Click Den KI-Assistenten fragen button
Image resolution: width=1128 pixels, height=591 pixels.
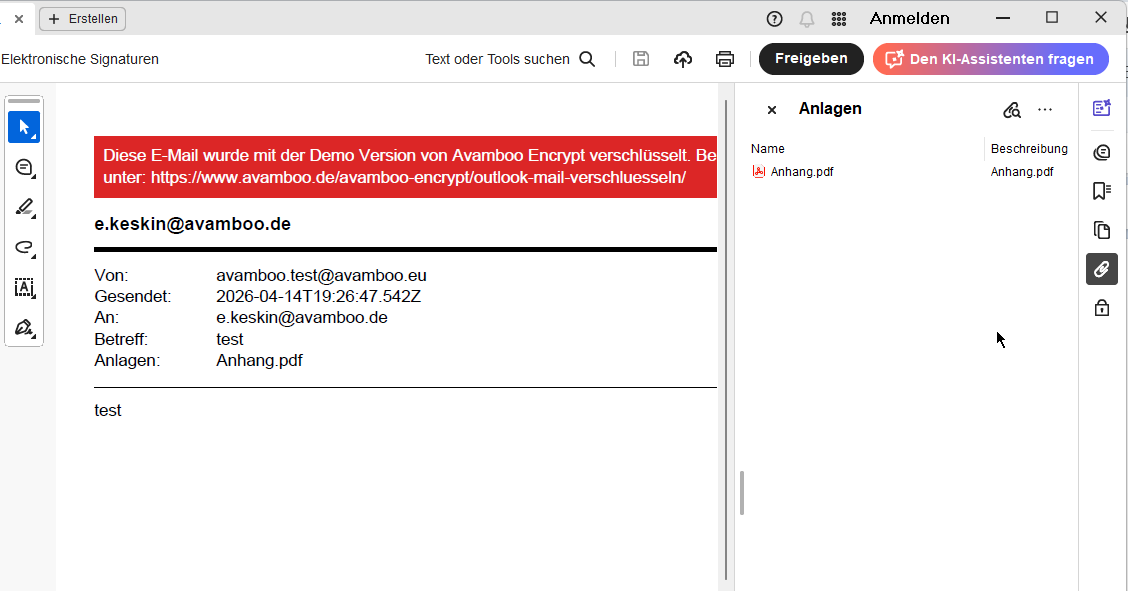991,59
